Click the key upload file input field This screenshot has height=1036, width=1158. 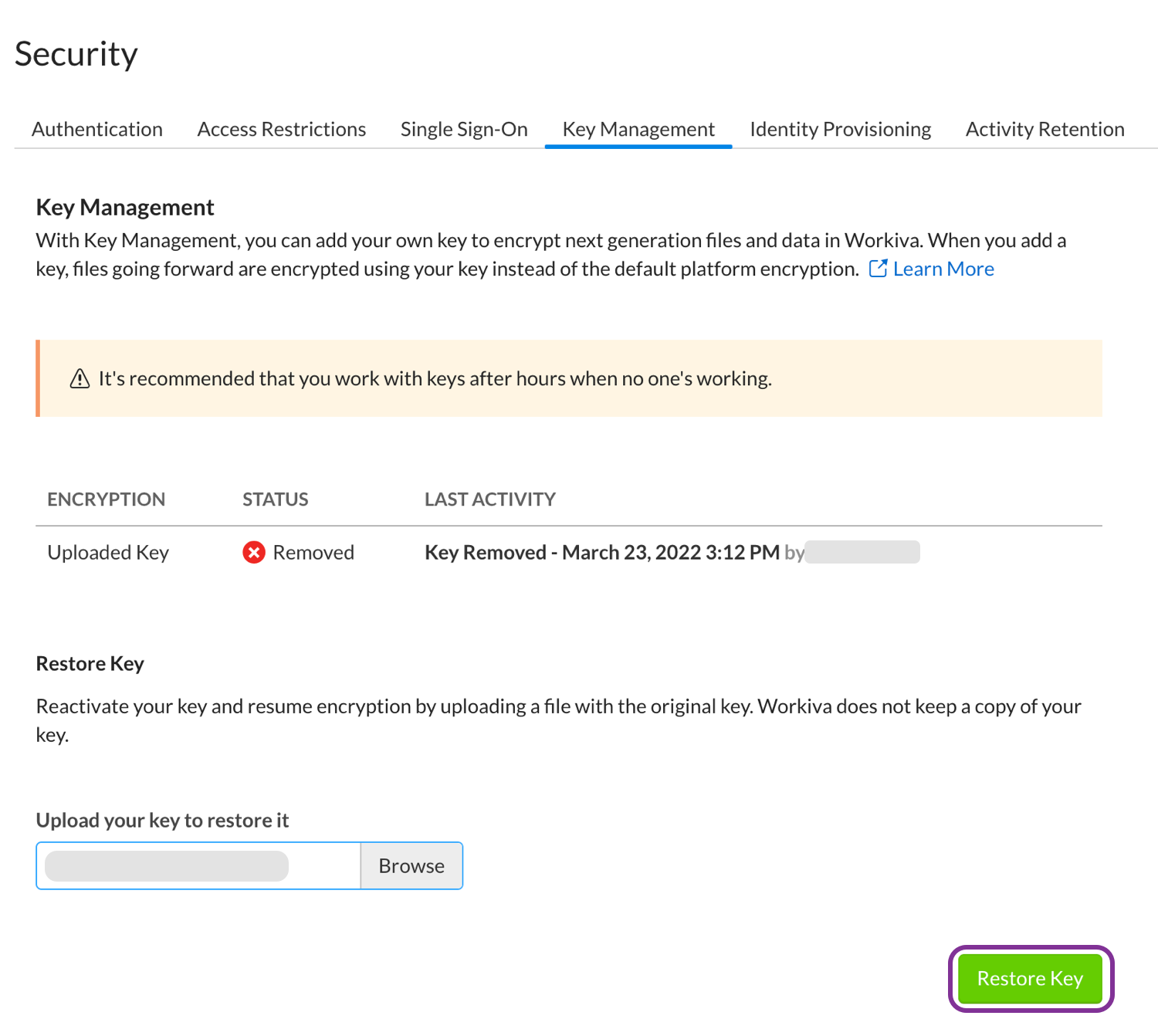click(x=198, y=866)
